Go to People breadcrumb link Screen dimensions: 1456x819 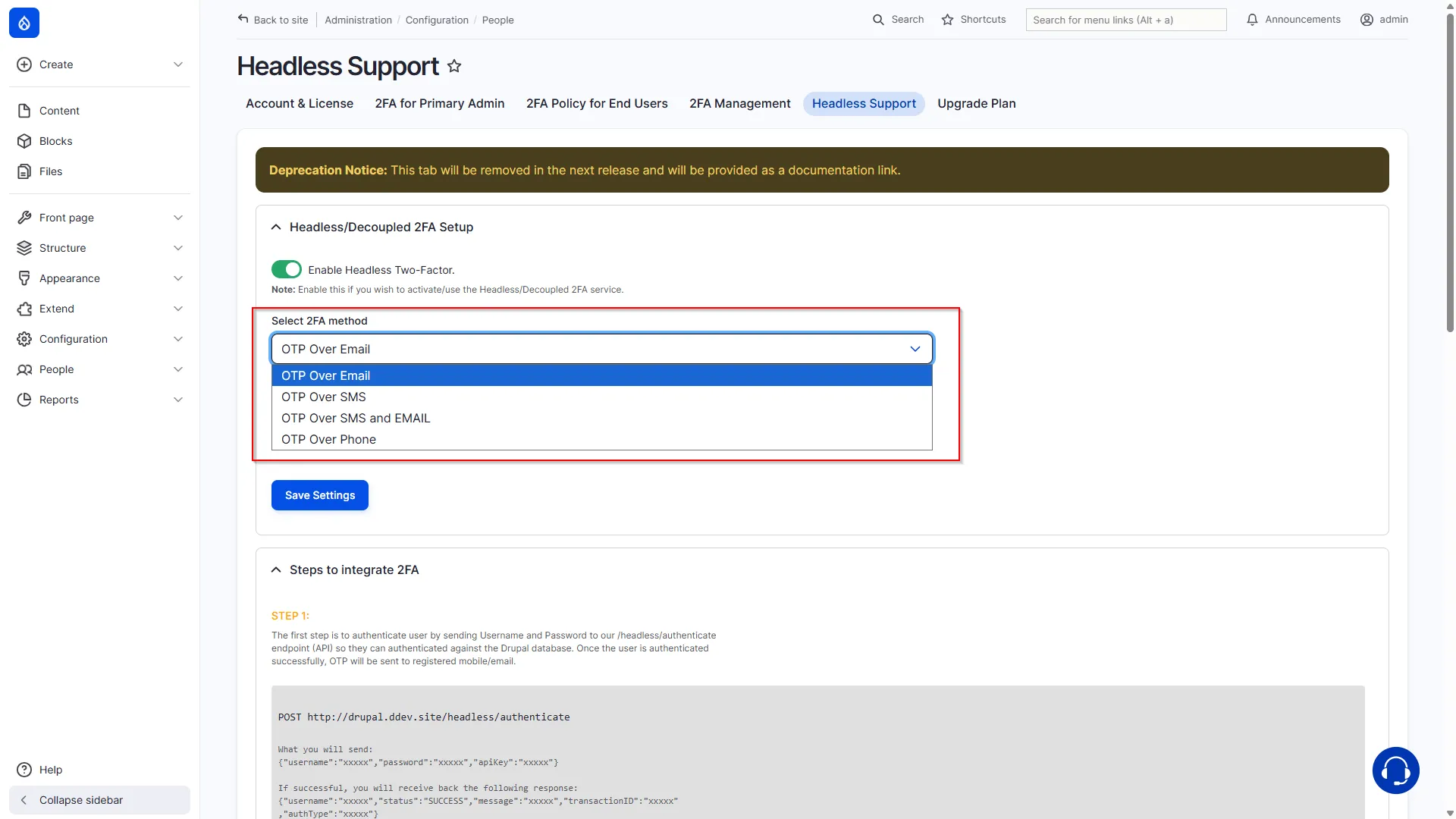point(497,20)
